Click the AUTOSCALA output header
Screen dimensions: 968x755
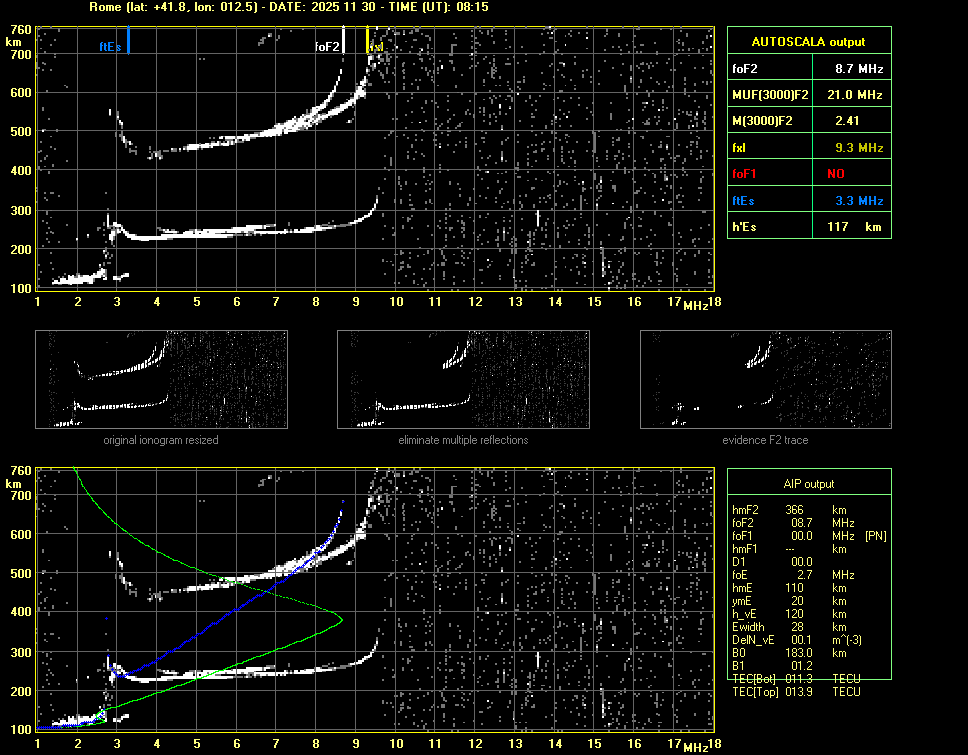click(x=808, y=42)
